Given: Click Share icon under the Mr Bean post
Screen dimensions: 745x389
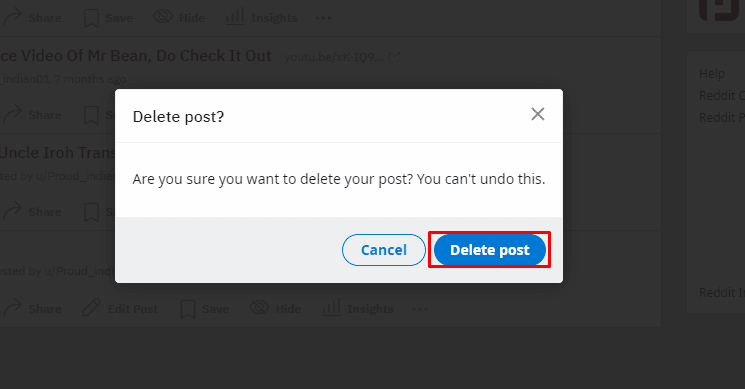Looking at the screenshot, I should pos(12,115).
